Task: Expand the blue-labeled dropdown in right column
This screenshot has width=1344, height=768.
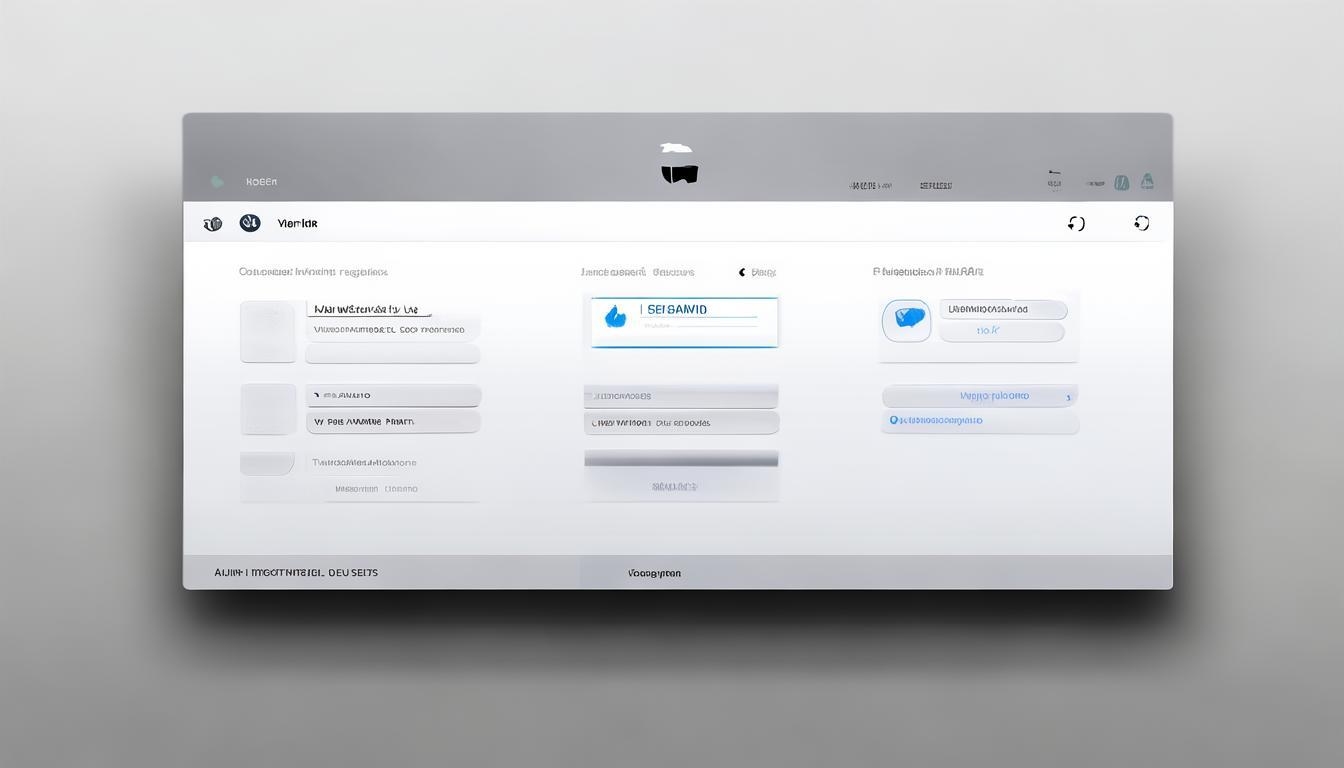Action: [x=979, y=396]
